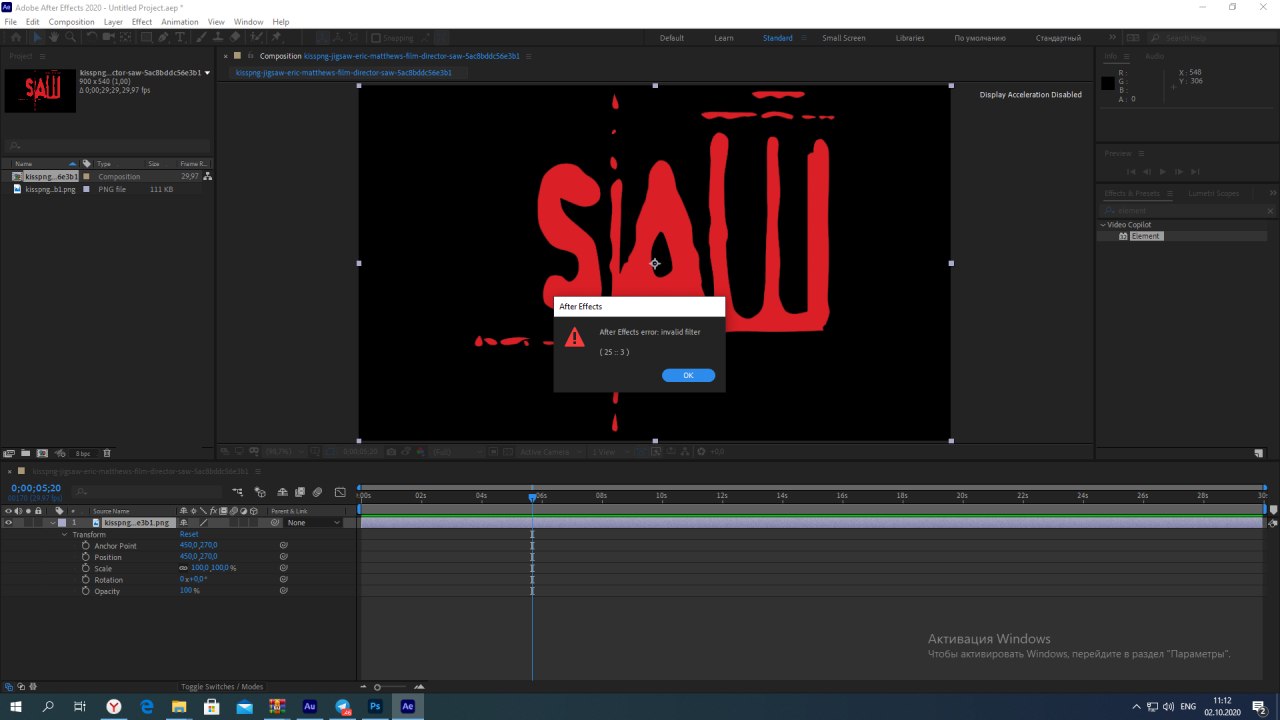Collapse the layer 1 twirl arrow
The height and width of the screenshot is (720, 1280).
pyautogui.click(x=53, y=522)
